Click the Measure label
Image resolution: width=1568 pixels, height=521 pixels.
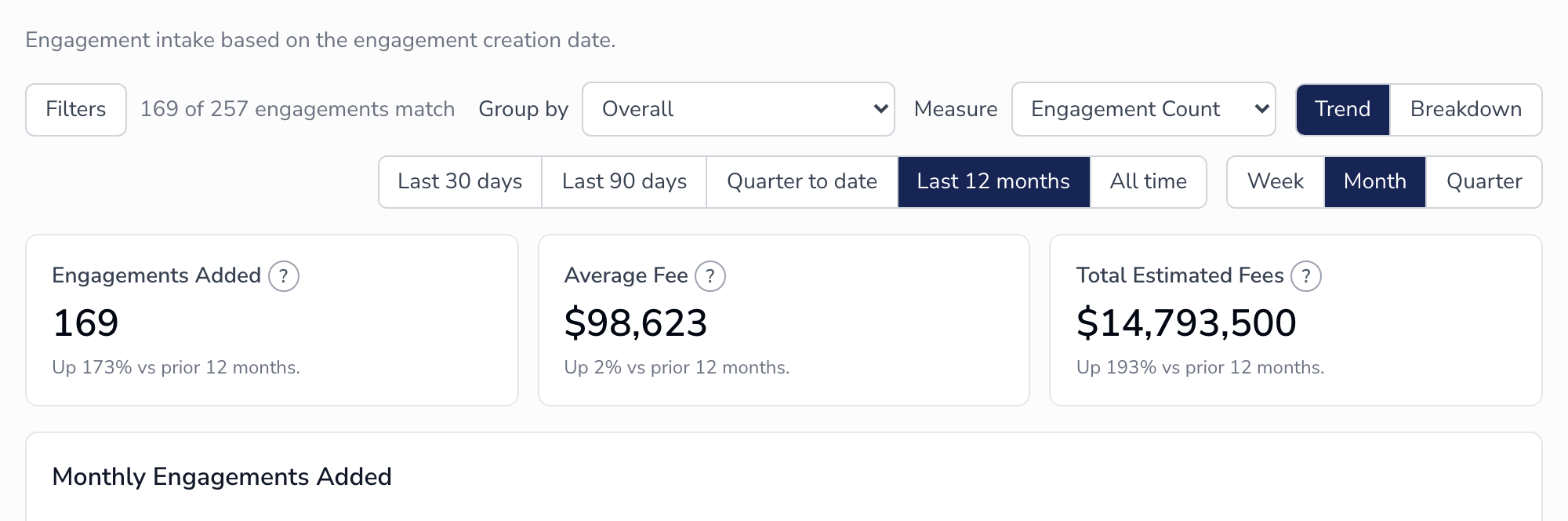coord(956,109)
